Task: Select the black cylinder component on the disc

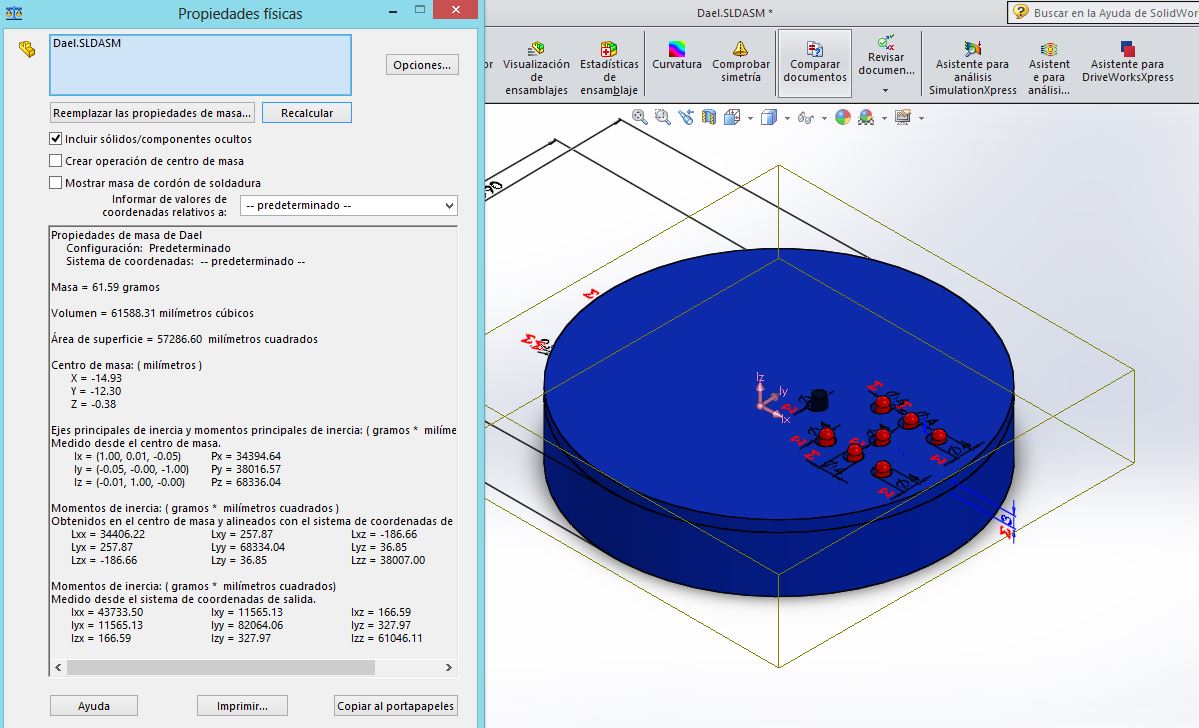Action: 818,398
